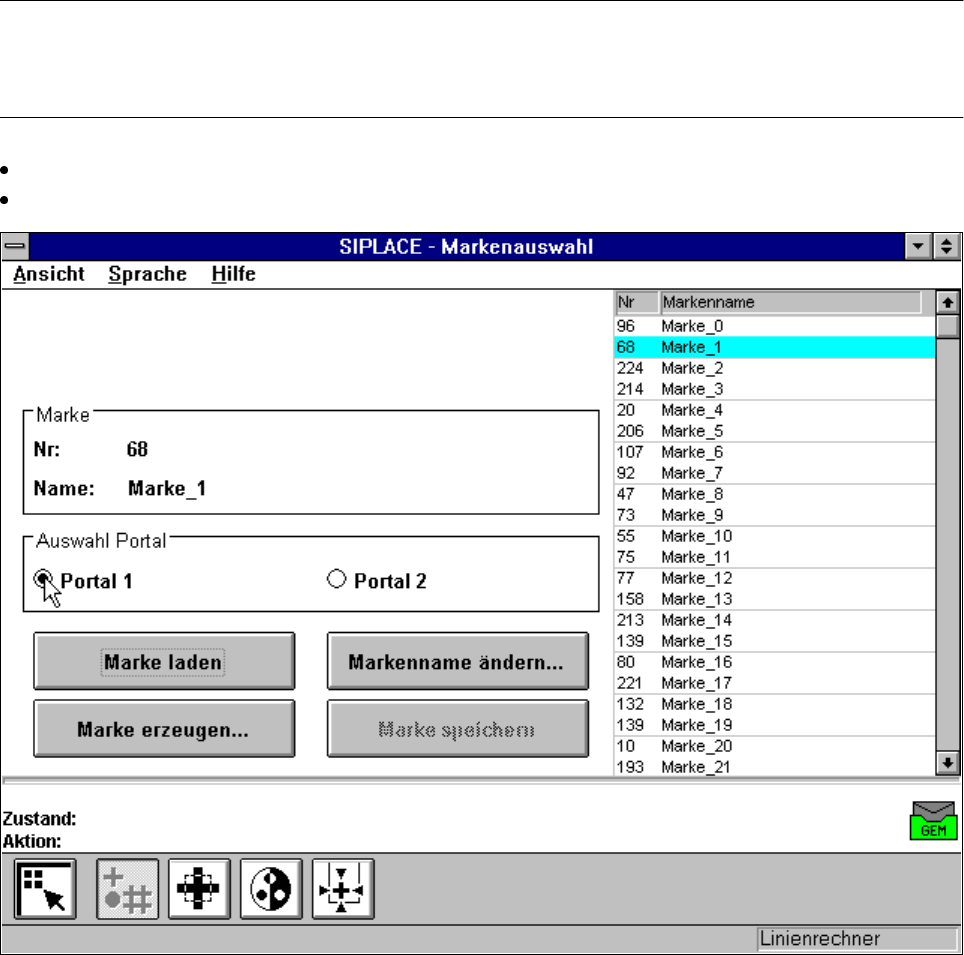
Task: Click the Zustand: status label
Action: pos(39,819)
